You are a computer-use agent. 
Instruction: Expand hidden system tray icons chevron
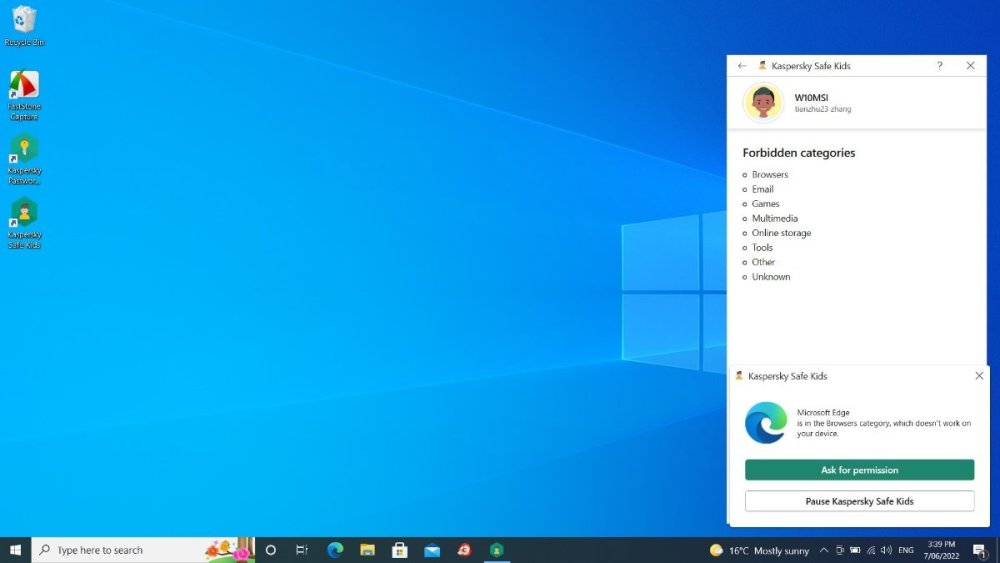pyautogui.click(x=824, y=550)
